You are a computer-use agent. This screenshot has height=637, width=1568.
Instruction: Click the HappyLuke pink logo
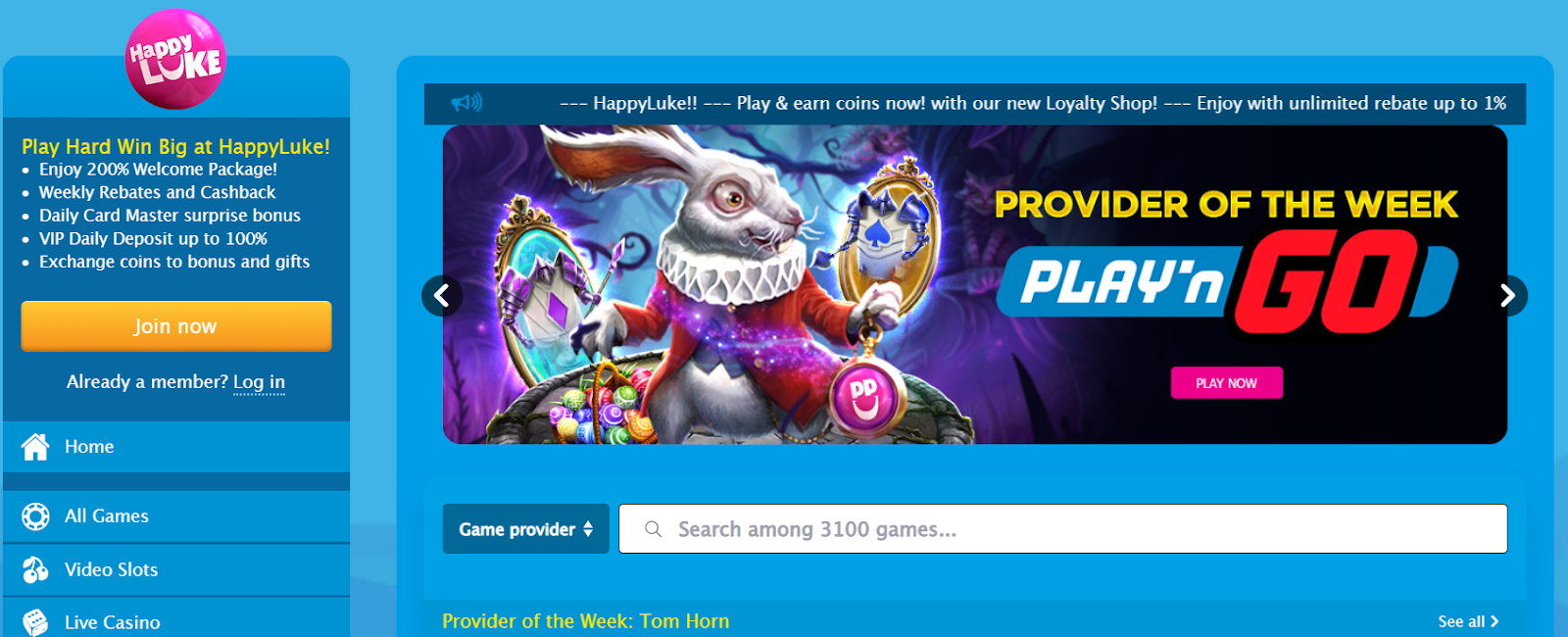coord(176,59)
